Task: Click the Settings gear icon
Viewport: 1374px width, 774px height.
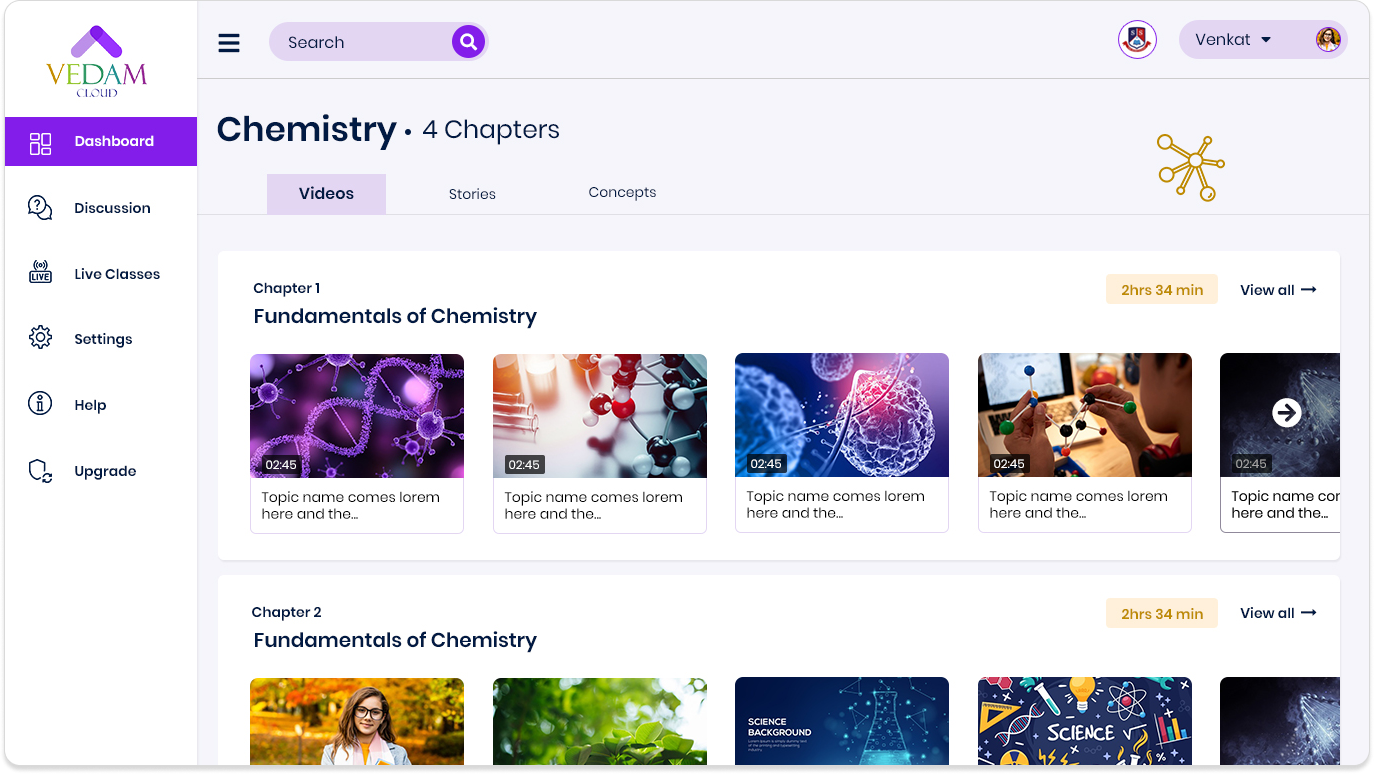Action: pos(40,337)
